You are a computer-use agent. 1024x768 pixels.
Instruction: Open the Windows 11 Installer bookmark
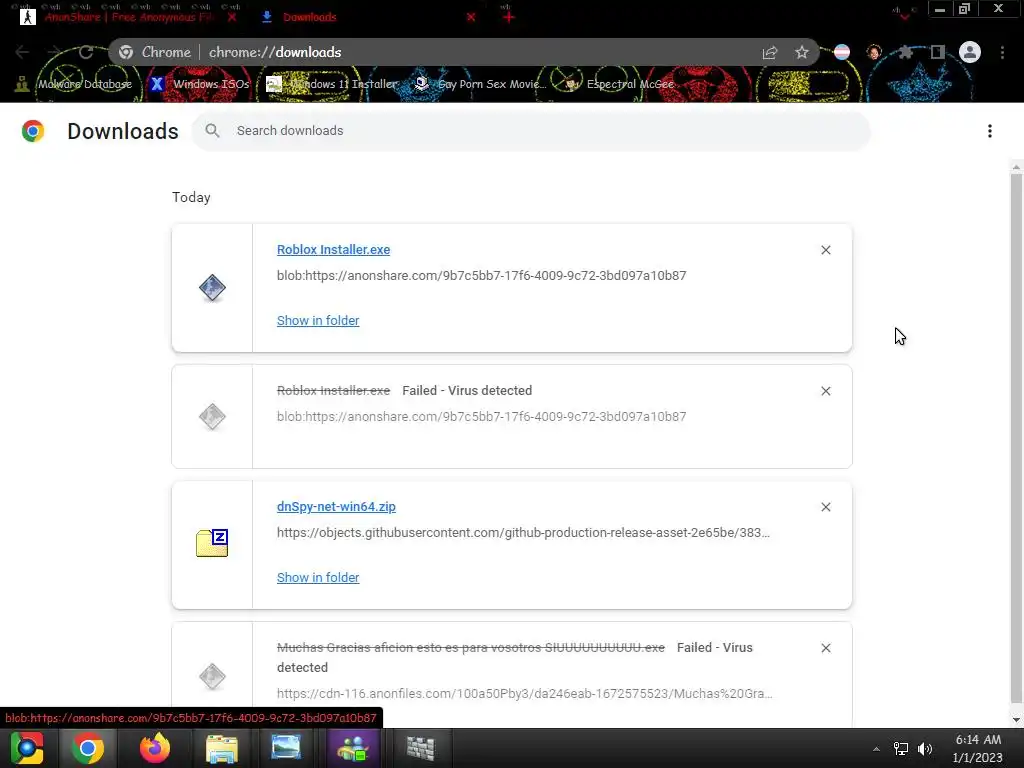click(x=332, y=84)
